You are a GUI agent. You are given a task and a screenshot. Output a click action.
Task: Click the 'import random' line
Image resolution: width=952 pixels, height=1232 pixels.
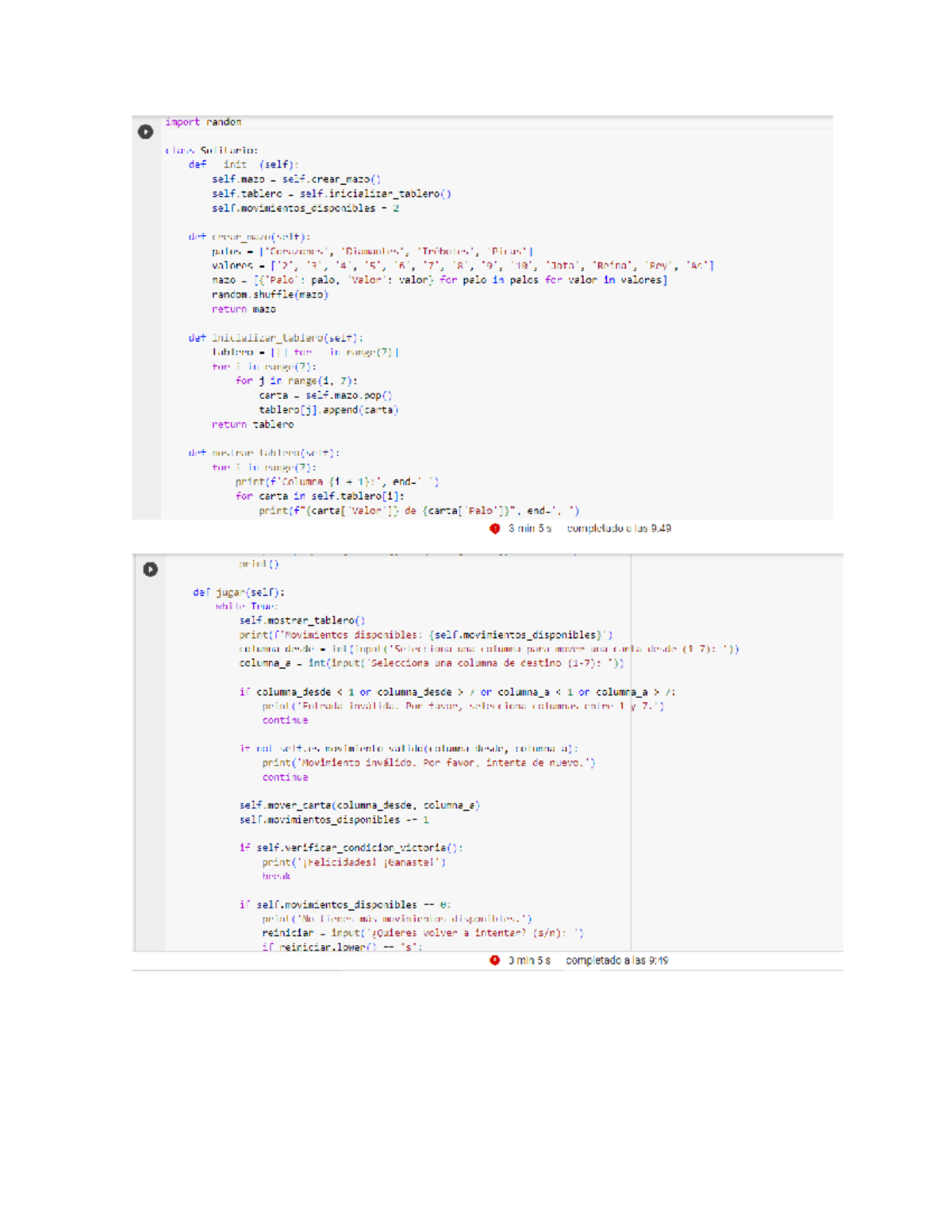203,122
